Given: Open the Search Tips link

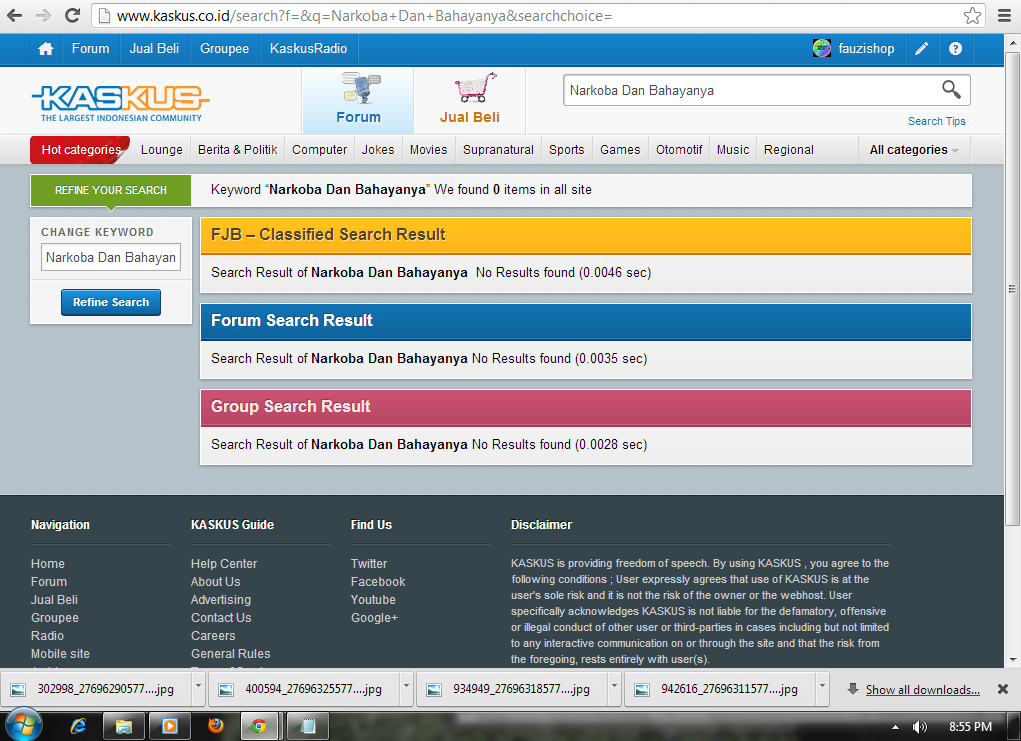Looking at the screenshot, I should [x=936, y=121].
